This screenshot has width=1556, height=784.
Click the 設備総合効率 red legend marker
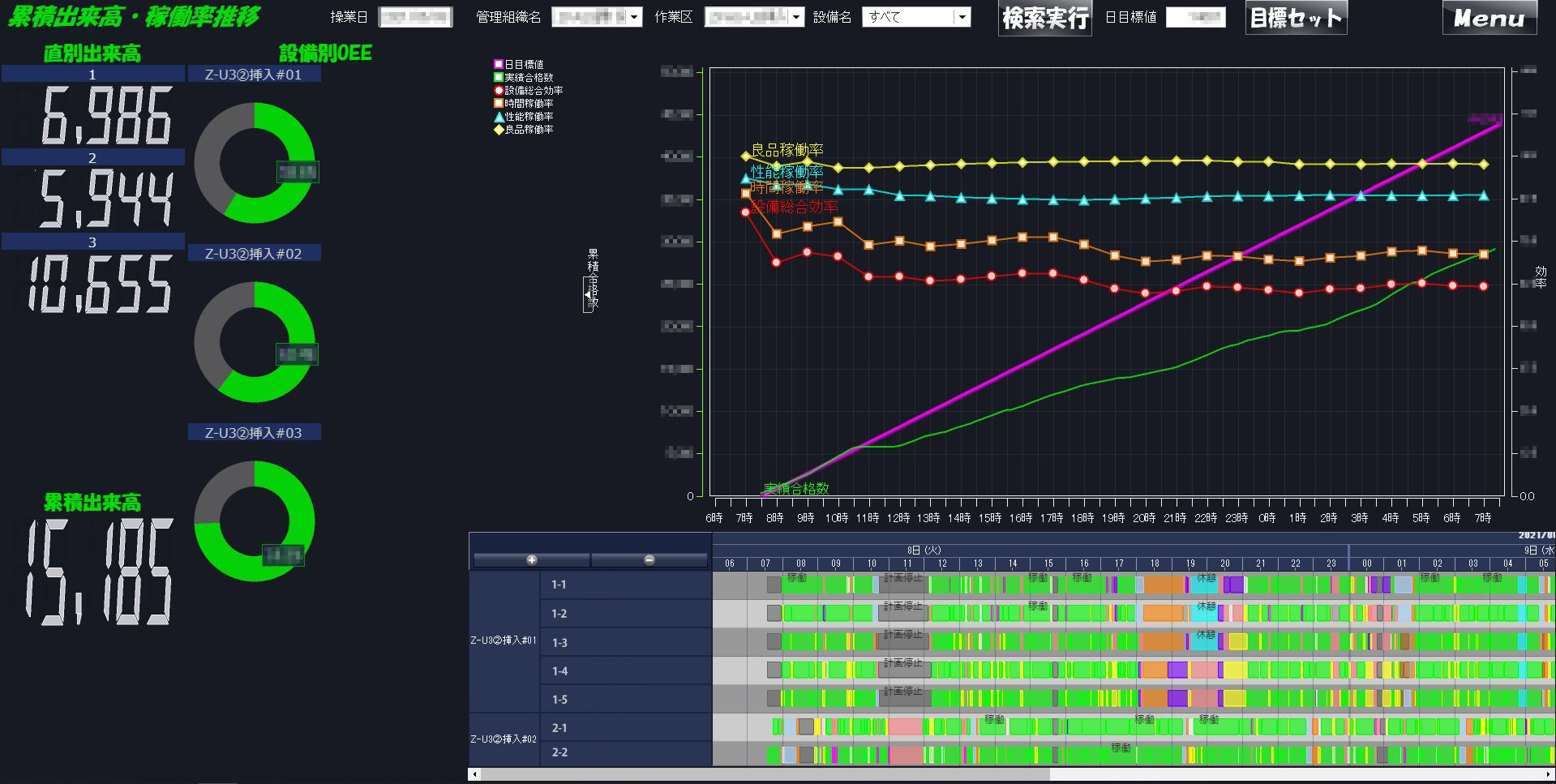tap(499, 90)
